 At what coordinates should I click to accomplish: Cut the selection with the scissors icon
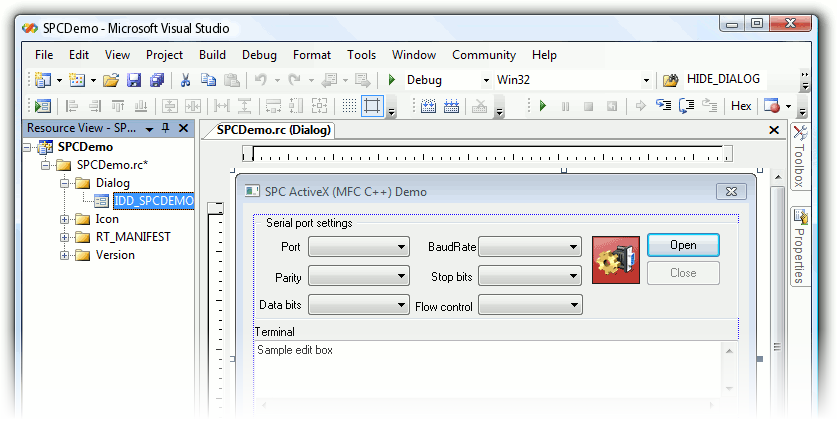tap(185, 81)
